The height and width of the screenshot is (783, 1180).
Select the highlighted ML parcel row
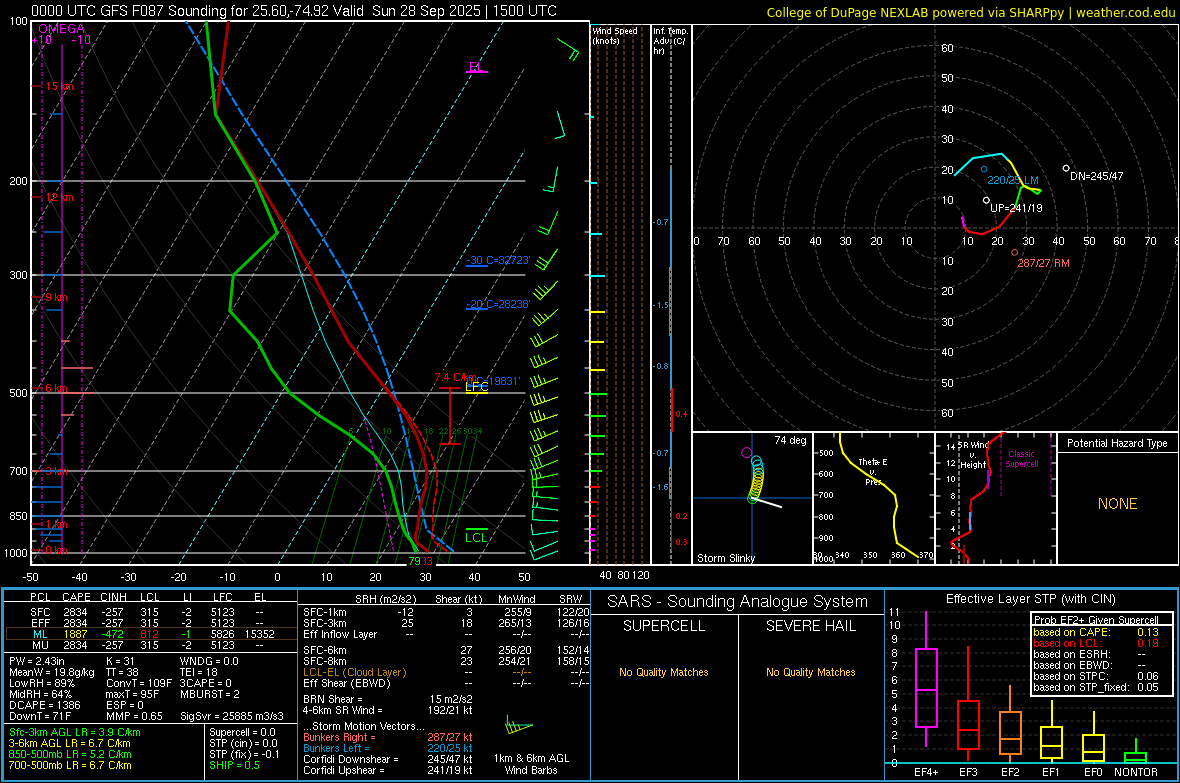151,634
